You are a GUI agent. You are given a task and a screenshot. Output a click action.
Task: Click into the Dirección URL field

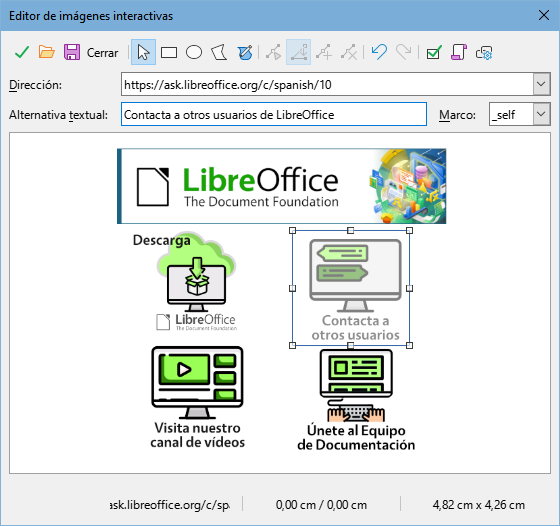point(327,84)
